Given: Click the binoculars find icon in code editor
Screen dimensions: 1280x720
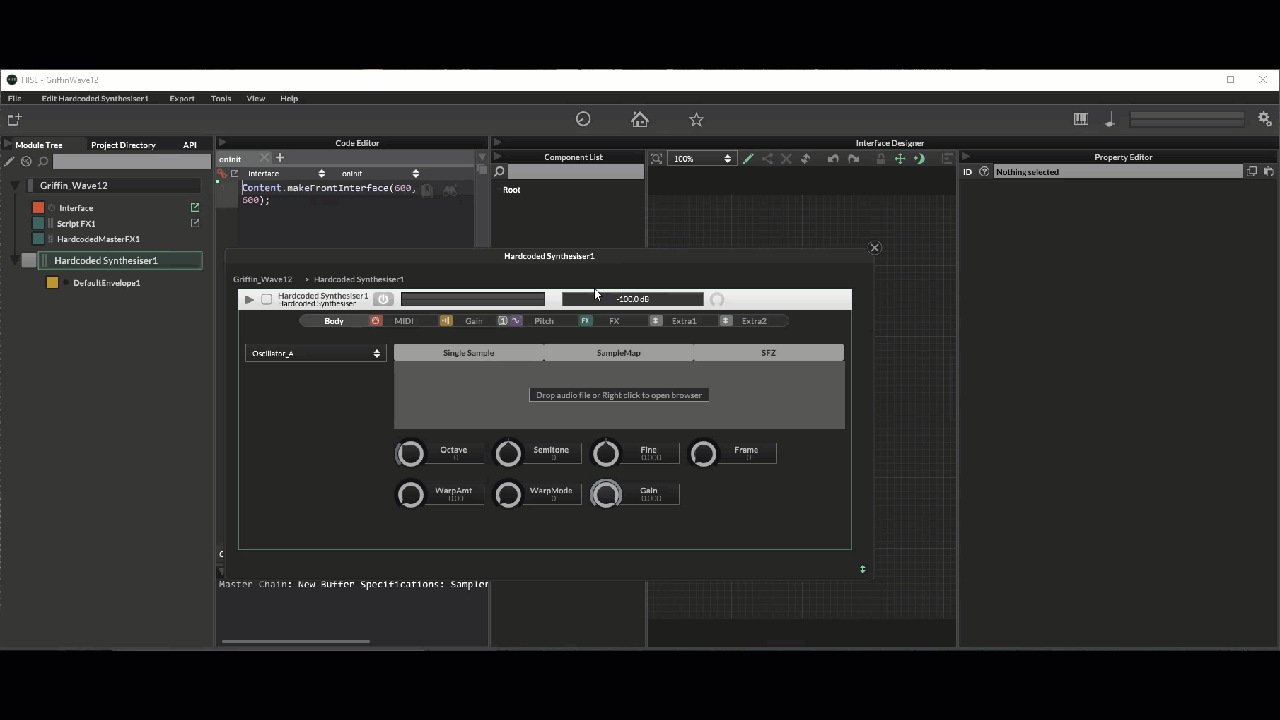Looking at the screenshot, I should pos(449,189).
